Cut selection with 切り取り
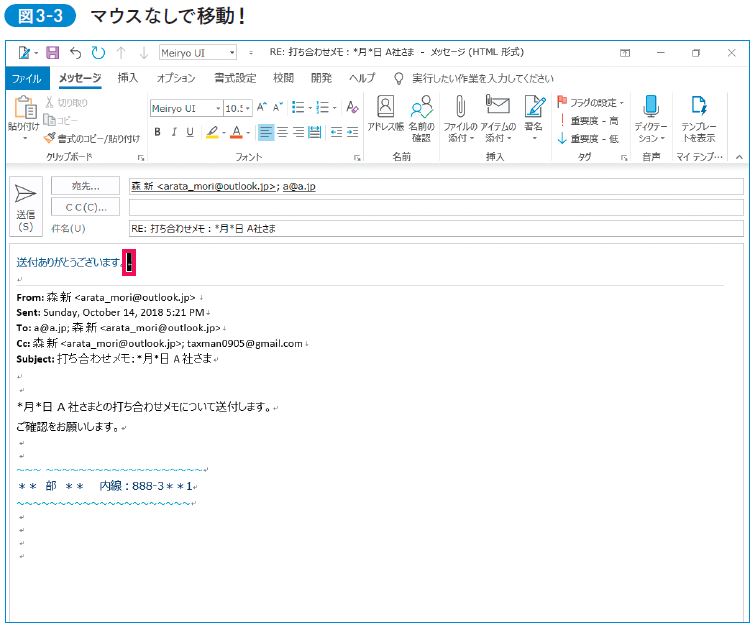756x628 pixels. tap(67, 102)
